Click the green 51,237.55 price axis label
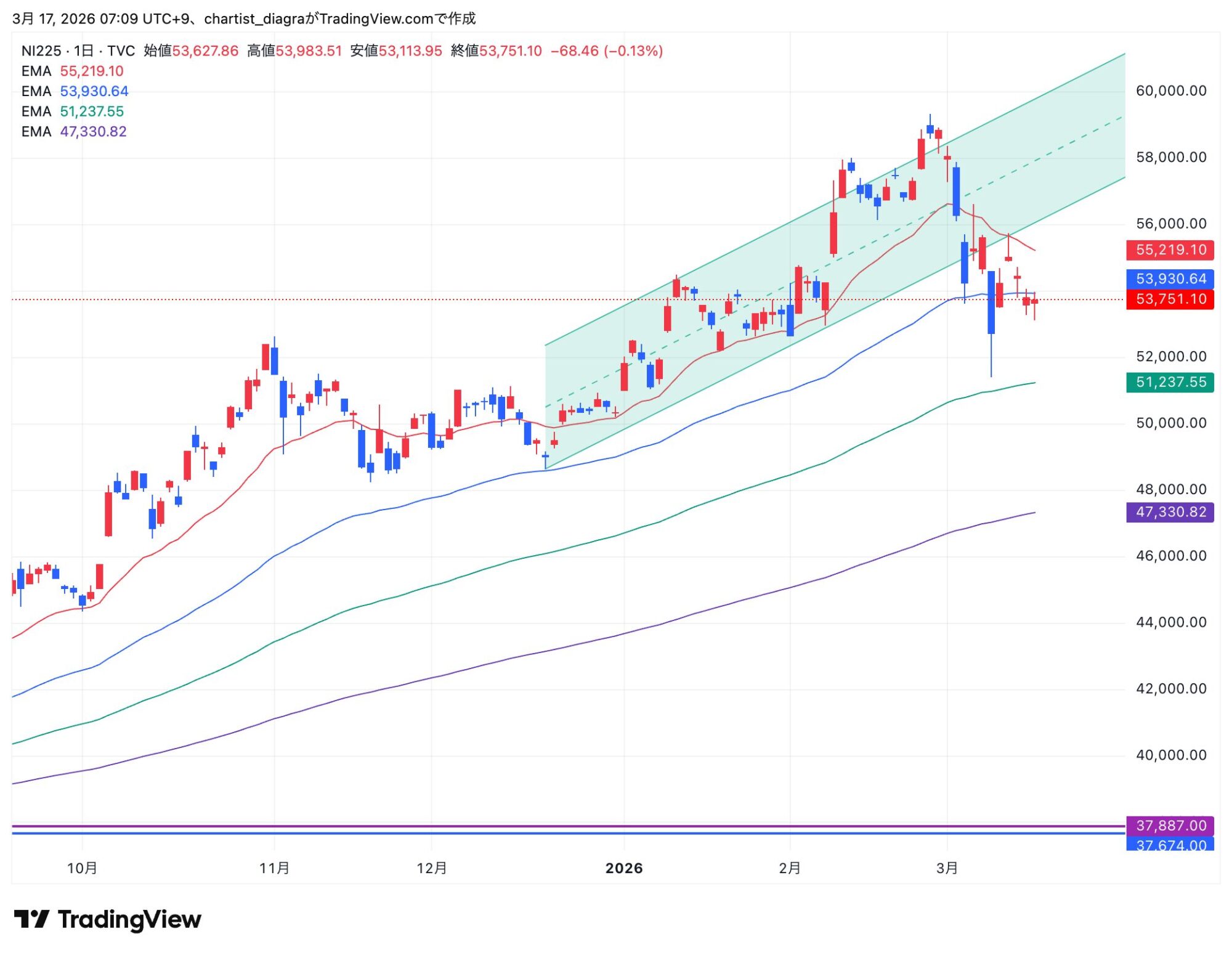 1170,382
